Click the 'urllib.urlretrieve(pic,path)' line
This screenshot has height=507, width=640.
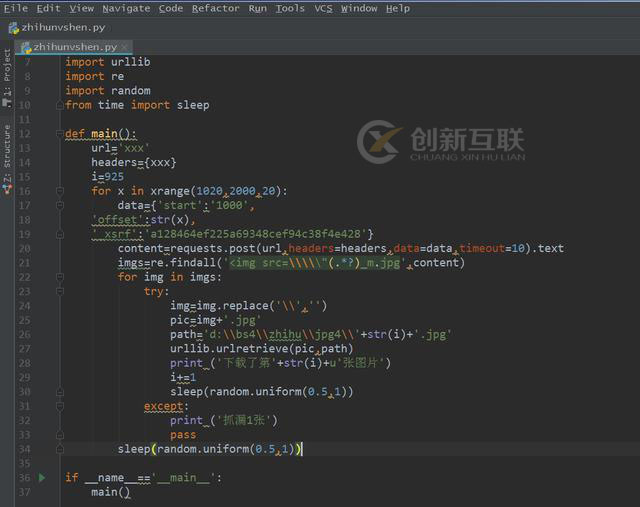pos(262,349)
